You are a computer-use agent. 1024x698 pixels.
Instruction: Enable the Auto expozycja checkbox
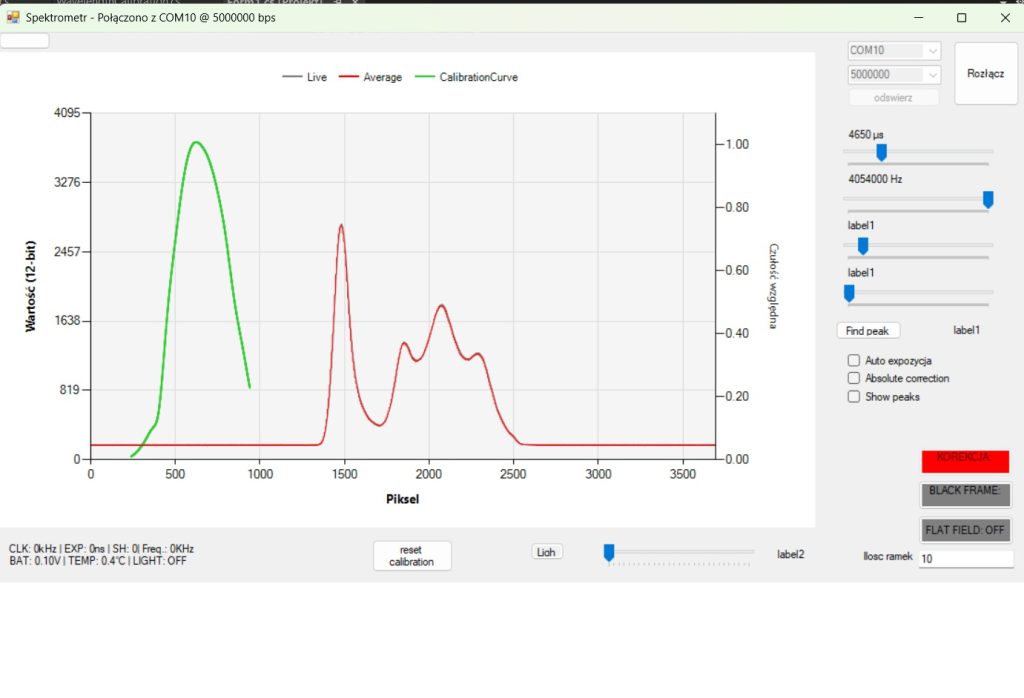(854, 360)
